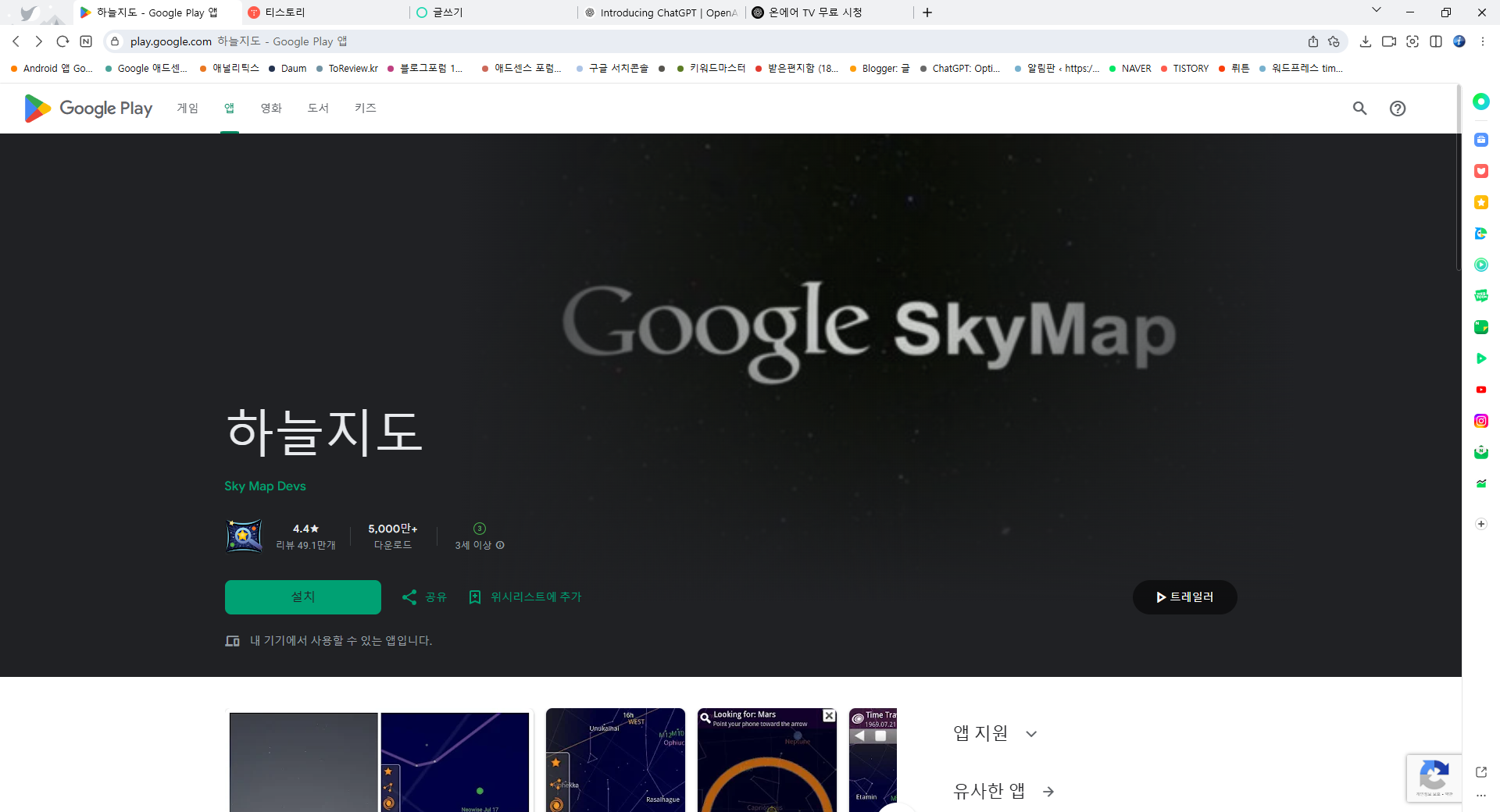The height and width of the screenshot is (812, 1500).
Task: Open the red Pocket-style sidebar icon
Action: (1481, 171)
